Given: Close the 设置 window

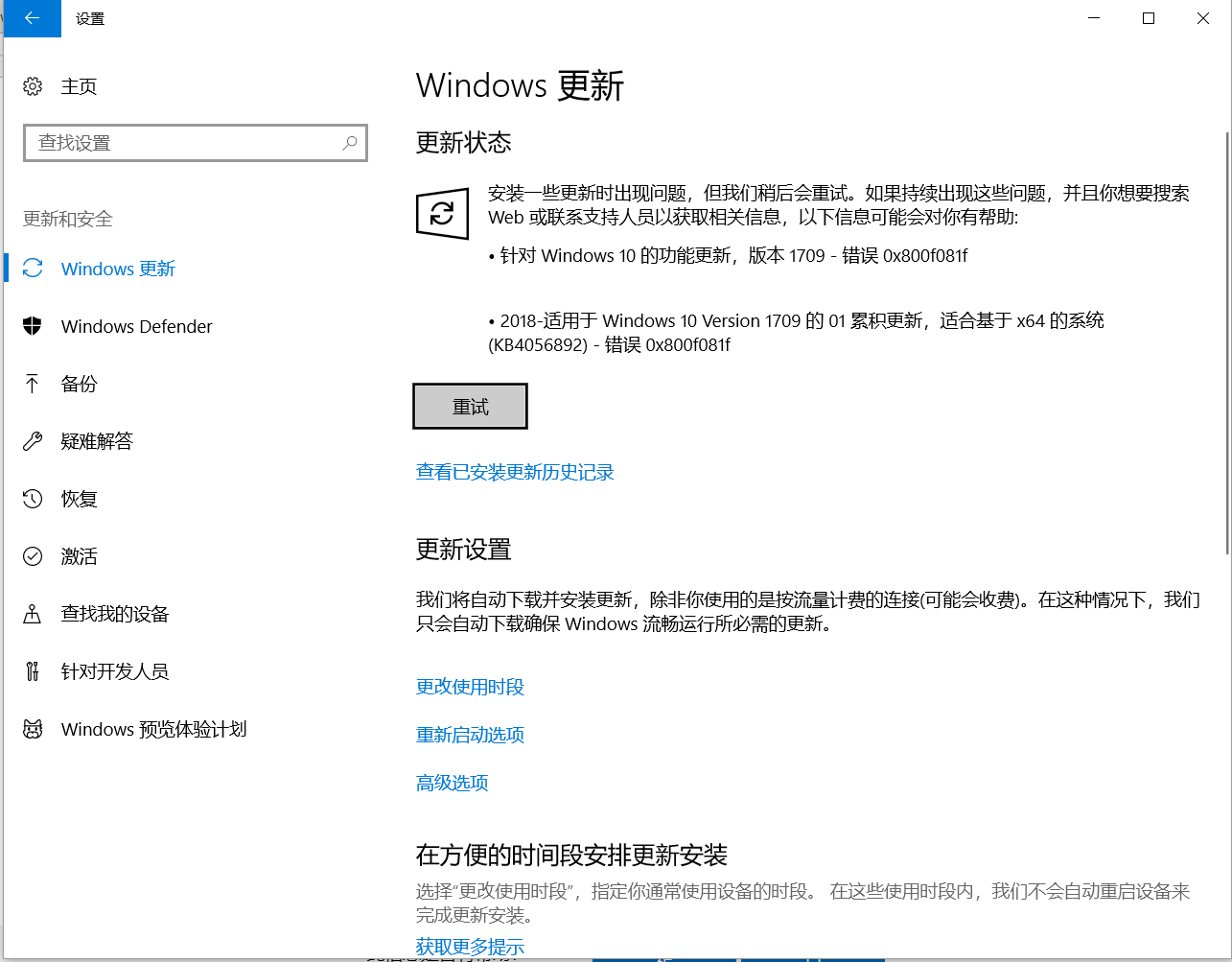Looking at the screenshot, I should [x=1203, y=18].
